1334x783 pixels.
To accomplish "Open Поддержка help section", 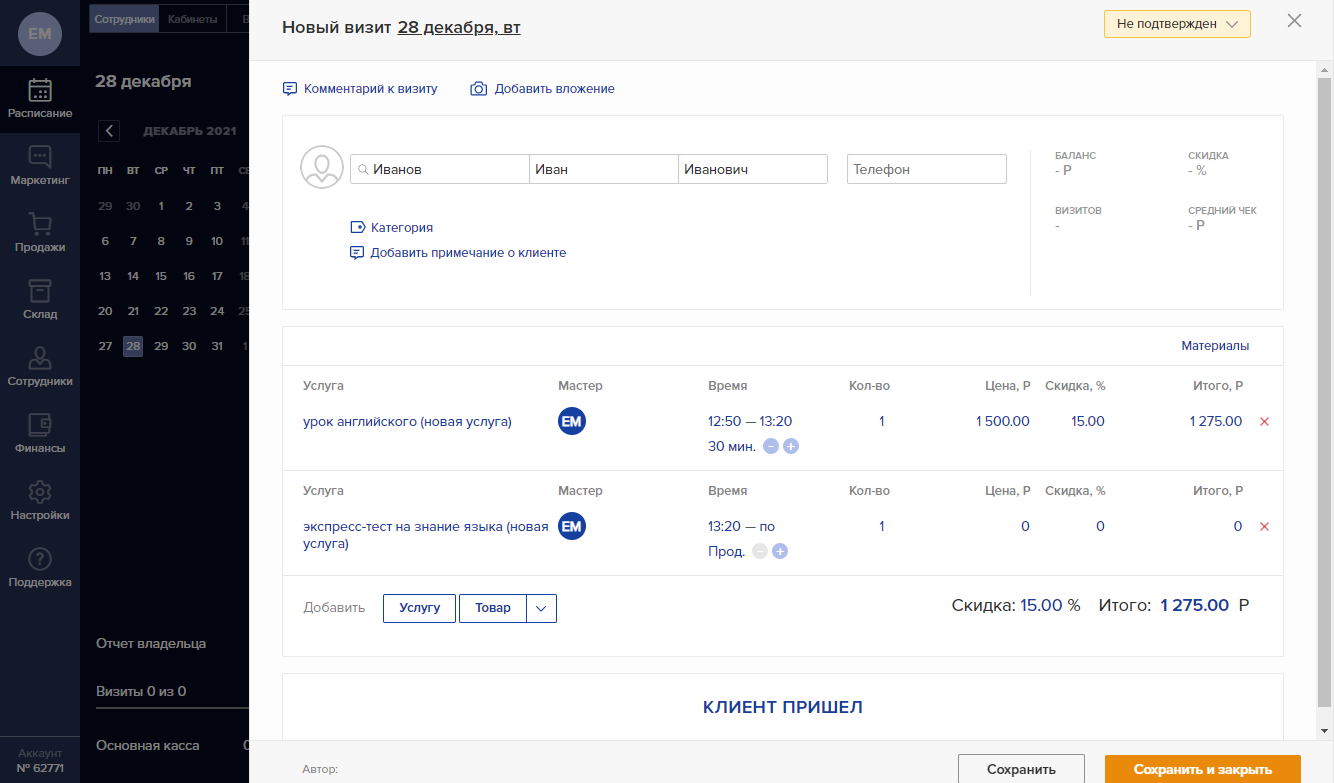I will click(40, 568).
